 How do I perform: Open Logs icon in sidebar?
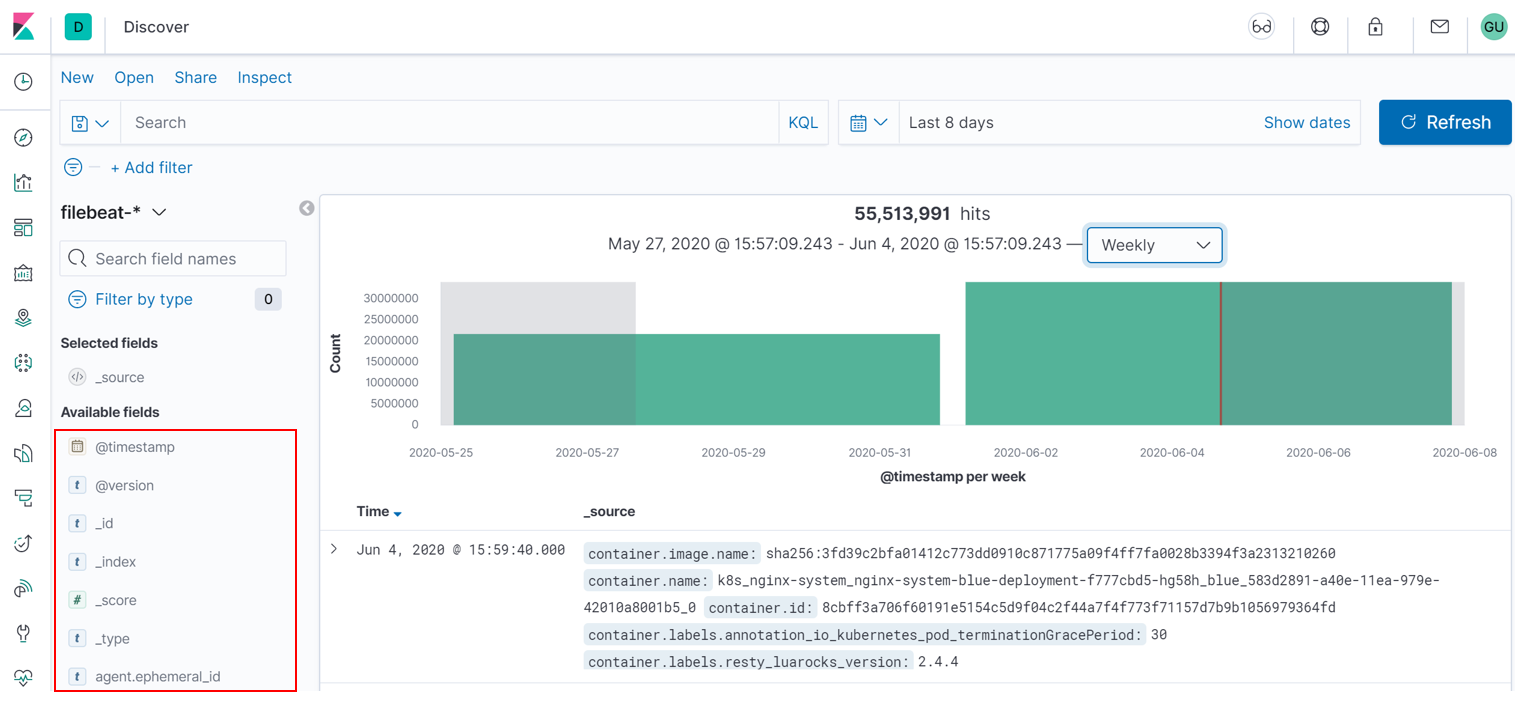pos(24,454)
